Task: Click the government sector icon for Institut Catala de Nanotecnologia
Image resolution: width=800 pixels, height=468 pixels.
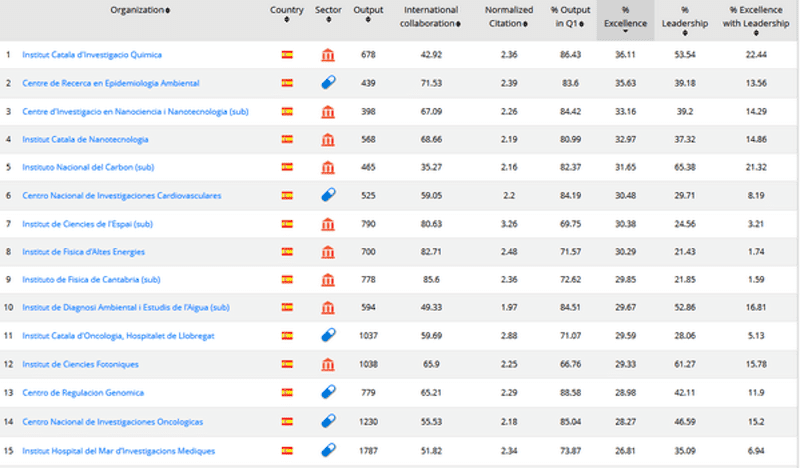Action: (328, 139)
